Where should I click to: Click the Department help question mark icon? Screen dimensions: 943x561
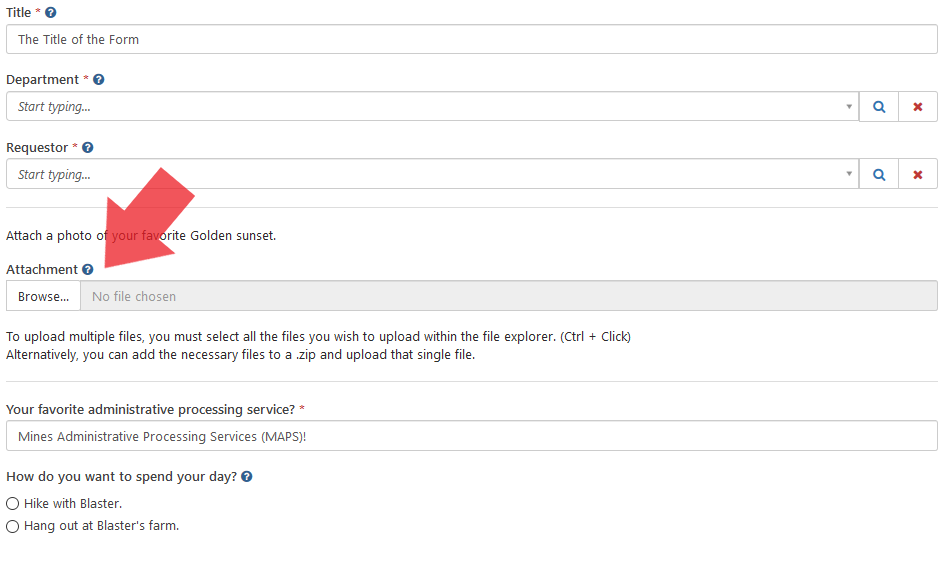tap(98, 80)
